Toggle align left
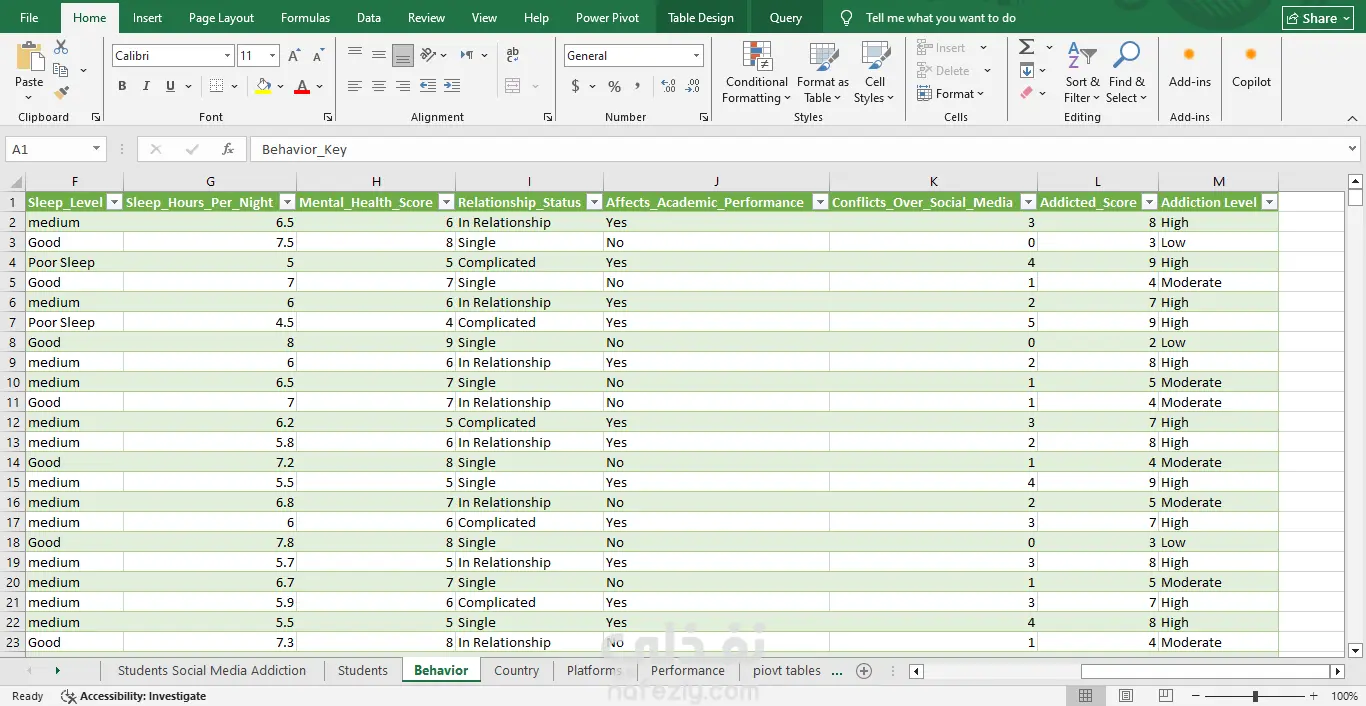Image resolution: width=1366 pixels, height=706 pixels. pyautogui.click(x=354, y=86)
